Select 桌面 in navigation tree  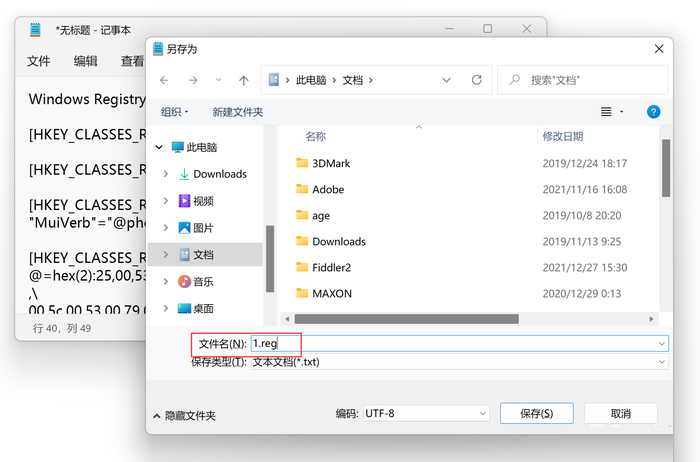[x=203, y=308]
